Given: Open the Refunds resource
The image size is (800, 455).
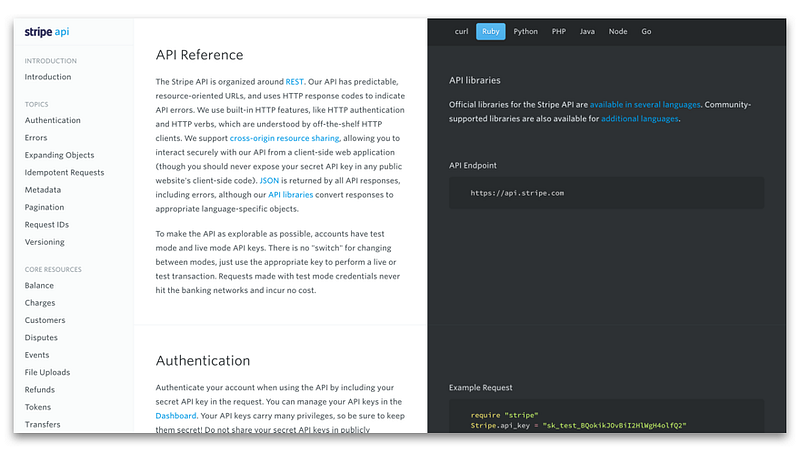Looking at the screenshot, I should tap(40, 389).
